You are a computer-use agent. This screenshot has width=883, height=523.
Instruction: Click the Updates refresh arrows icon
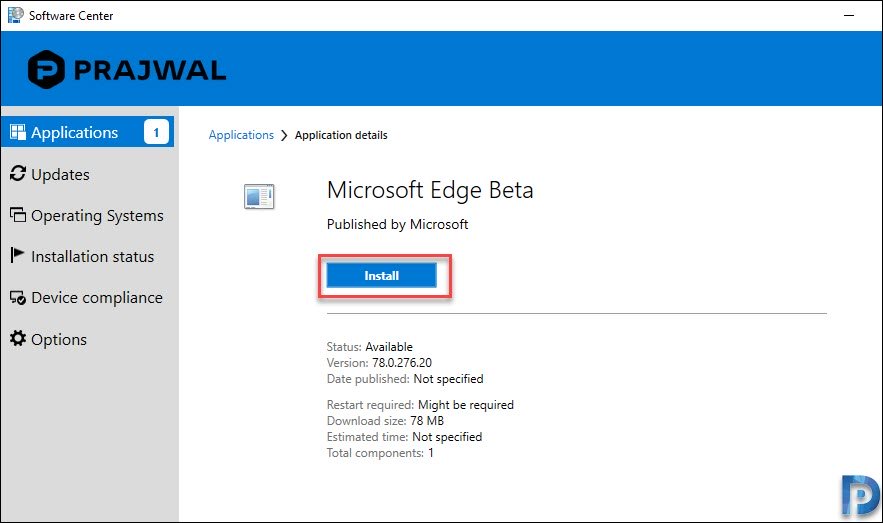[x=18, y=173]
